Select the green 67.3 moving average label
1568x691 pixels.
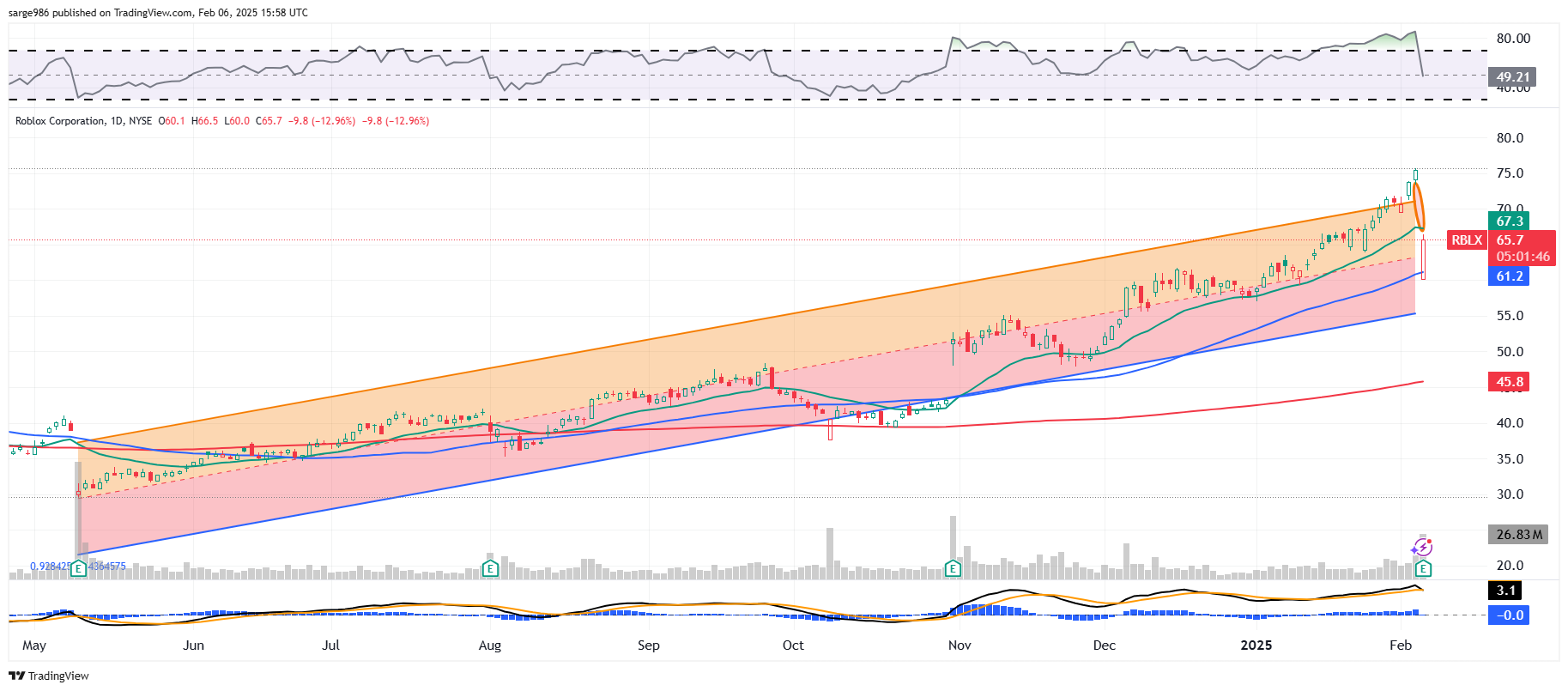tap(1510, 221)
